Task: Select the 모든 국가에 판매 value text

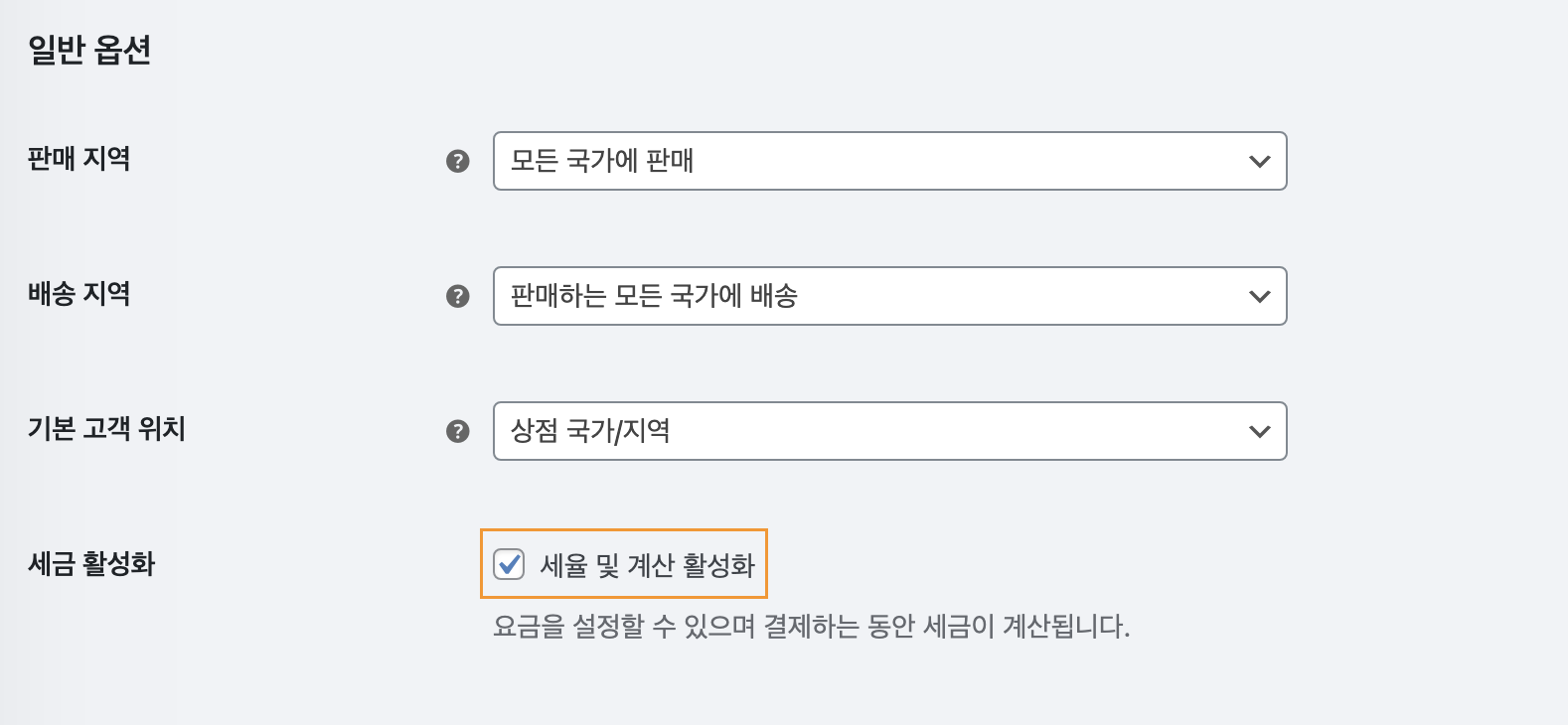Action: tap(602, 161)
